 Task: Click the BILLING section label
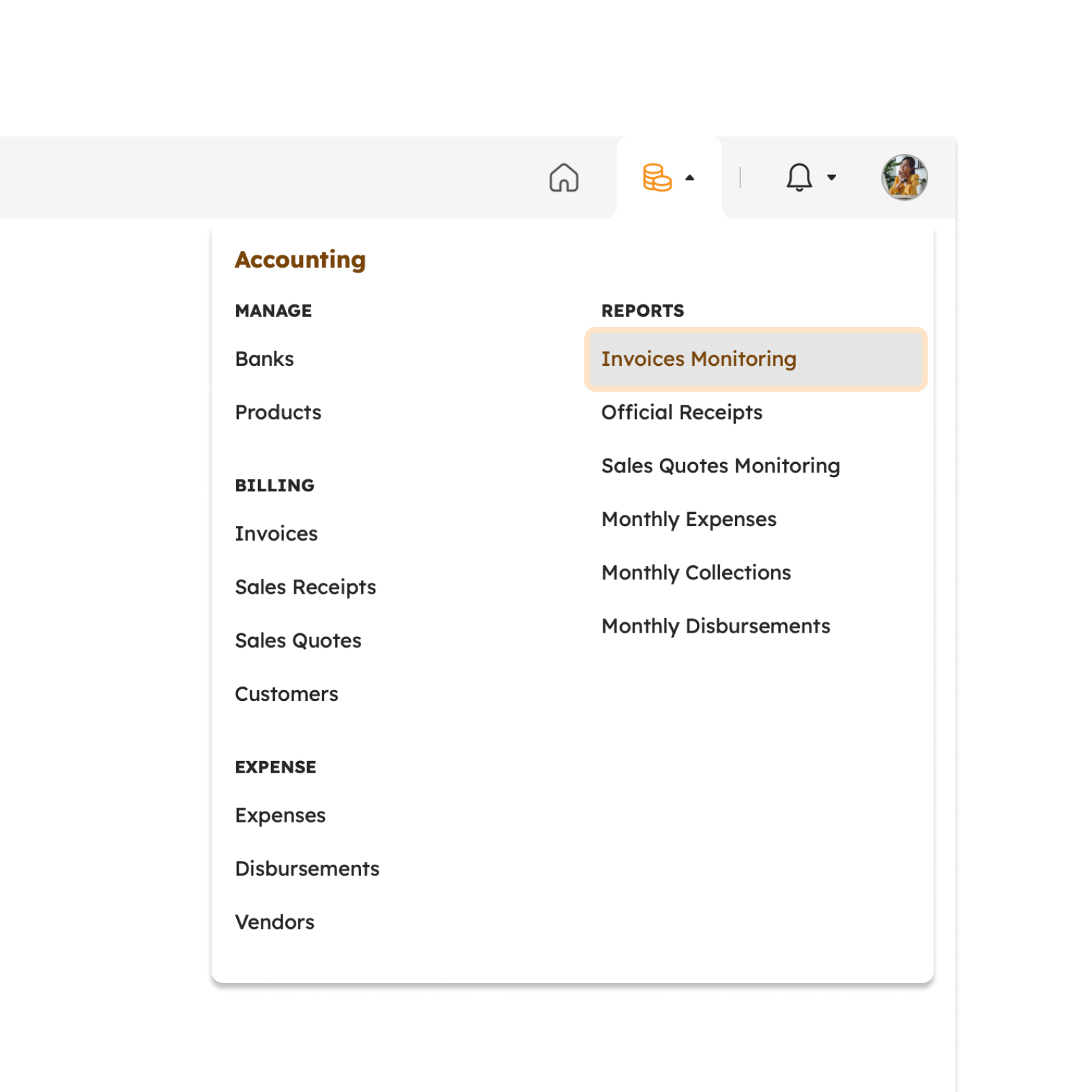click(x=274, y=485)
